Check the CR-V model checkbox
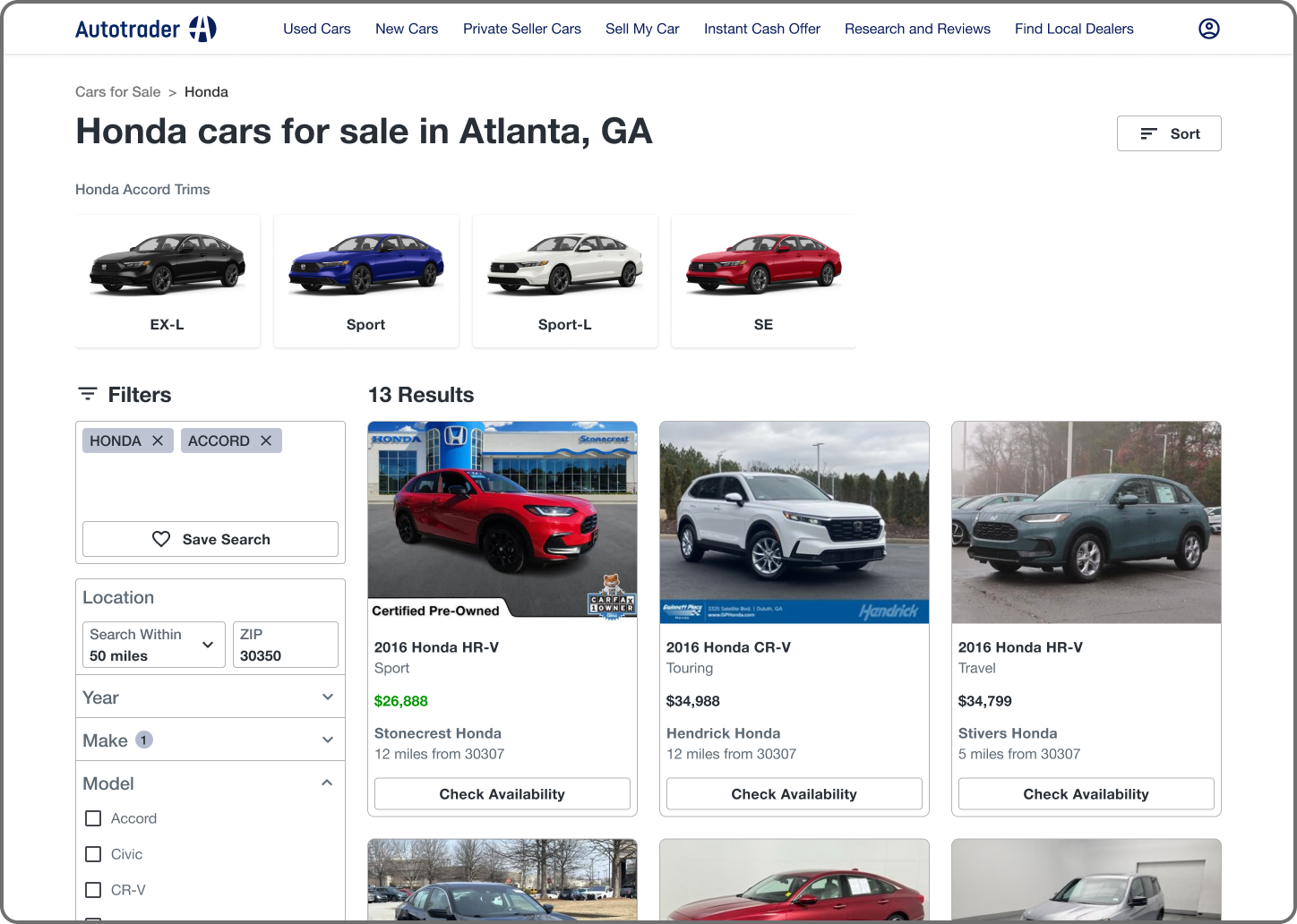1297x924 pixels. click(x=93, y=890)
